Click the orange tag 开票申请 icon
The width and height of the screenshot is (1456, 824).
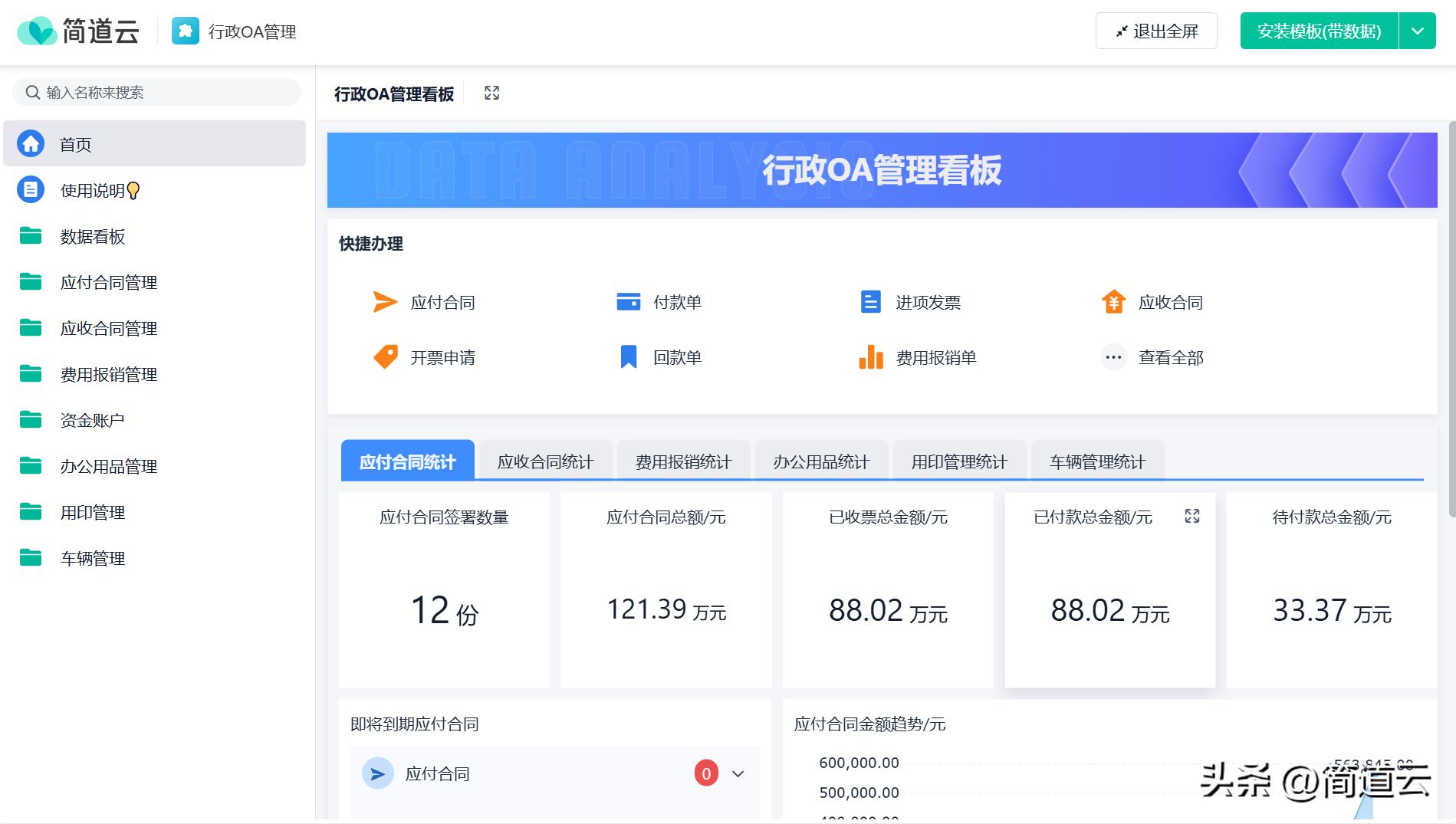click(x=385, y=357)
